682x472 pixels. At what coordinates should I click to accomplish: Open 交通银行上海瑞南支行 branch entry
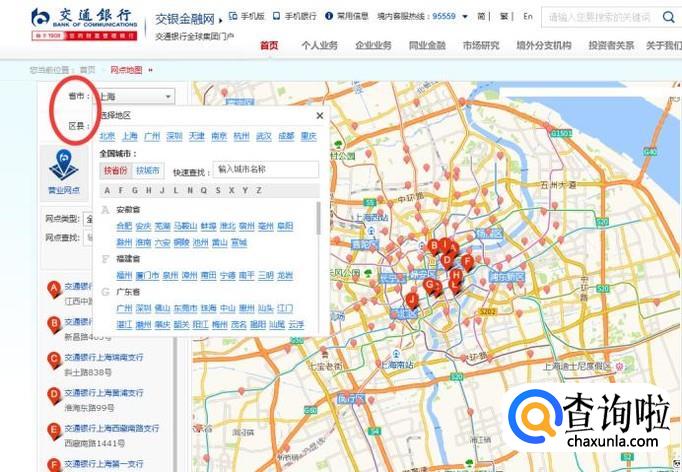[x=104, y=357]
